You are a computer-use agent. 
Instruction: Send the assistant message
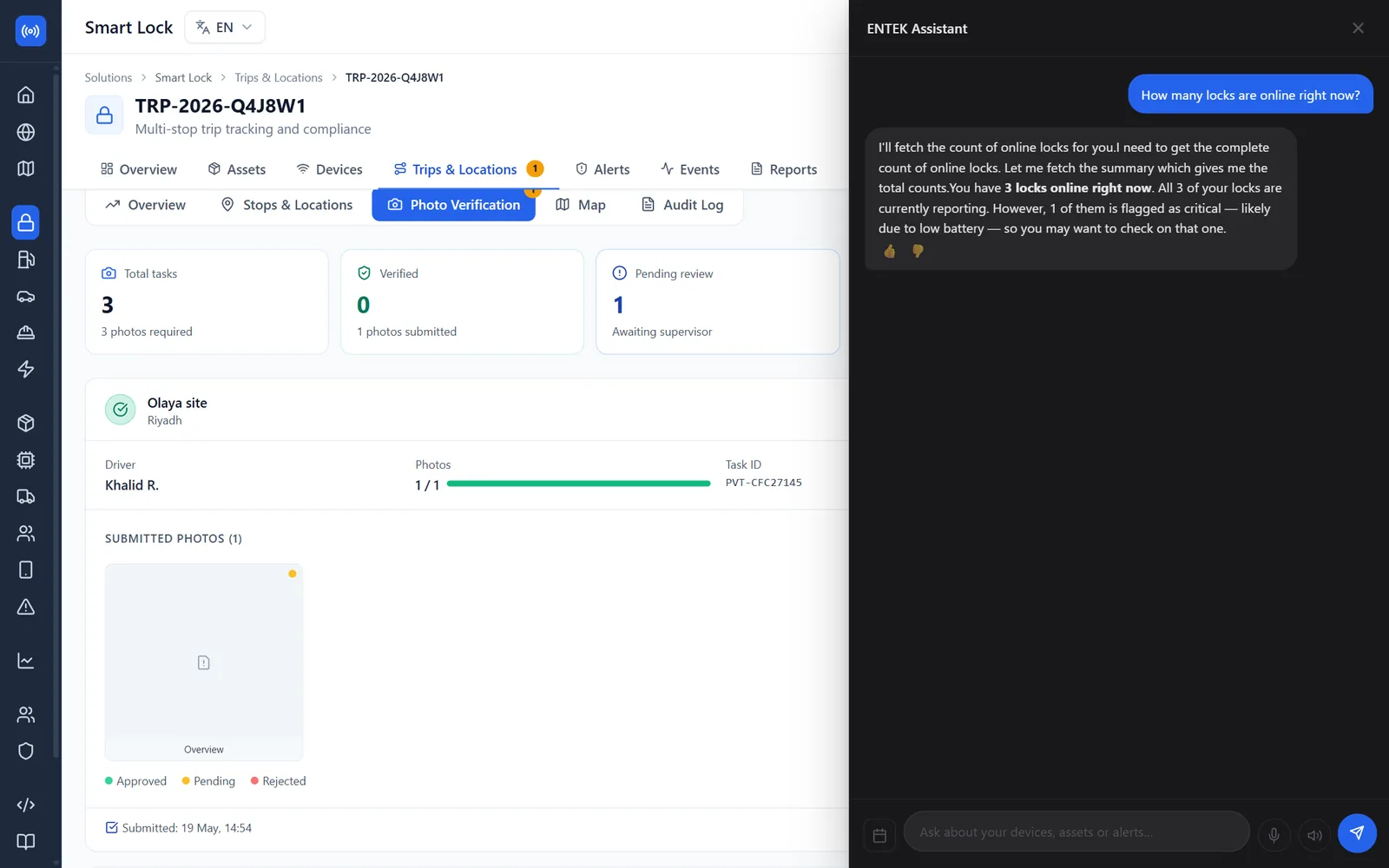tap(1357, 833)
